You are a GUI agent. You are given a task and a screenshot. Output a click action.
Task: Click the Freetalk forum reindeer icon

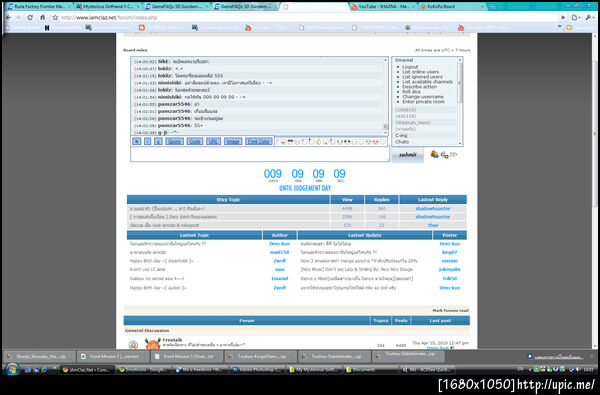point(153,344)
